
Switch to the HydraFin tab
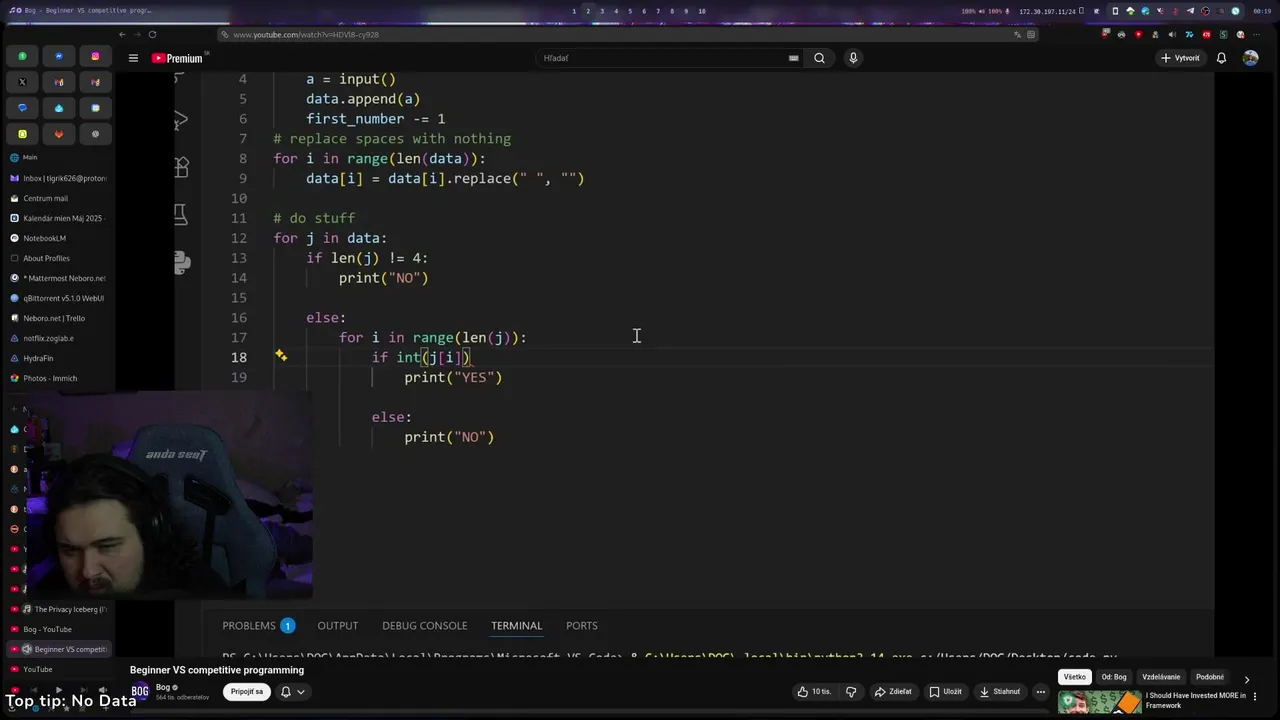58,358
